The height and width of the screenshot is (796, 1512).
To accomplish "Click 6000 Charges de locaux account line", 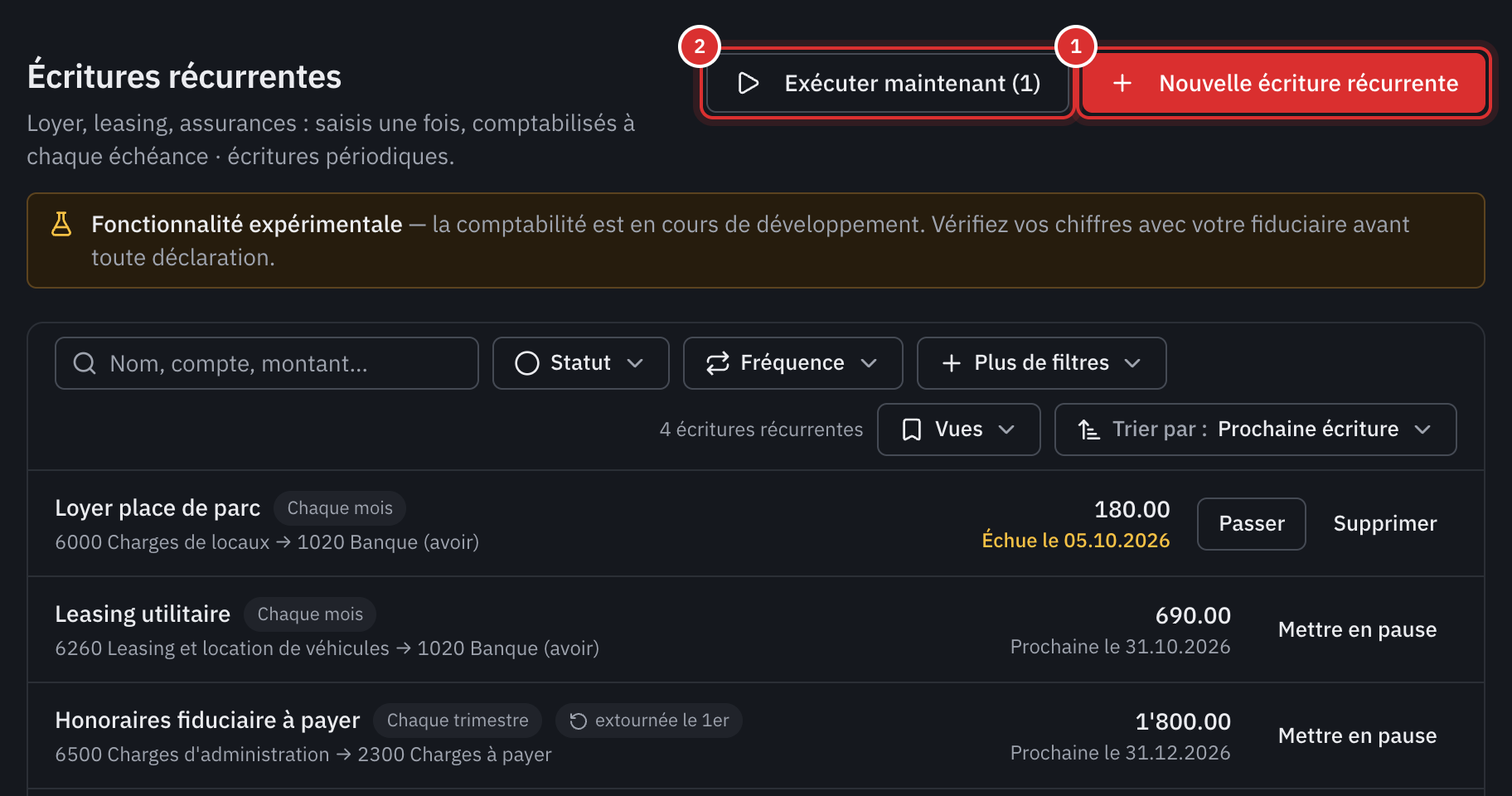I will [267, 542].
